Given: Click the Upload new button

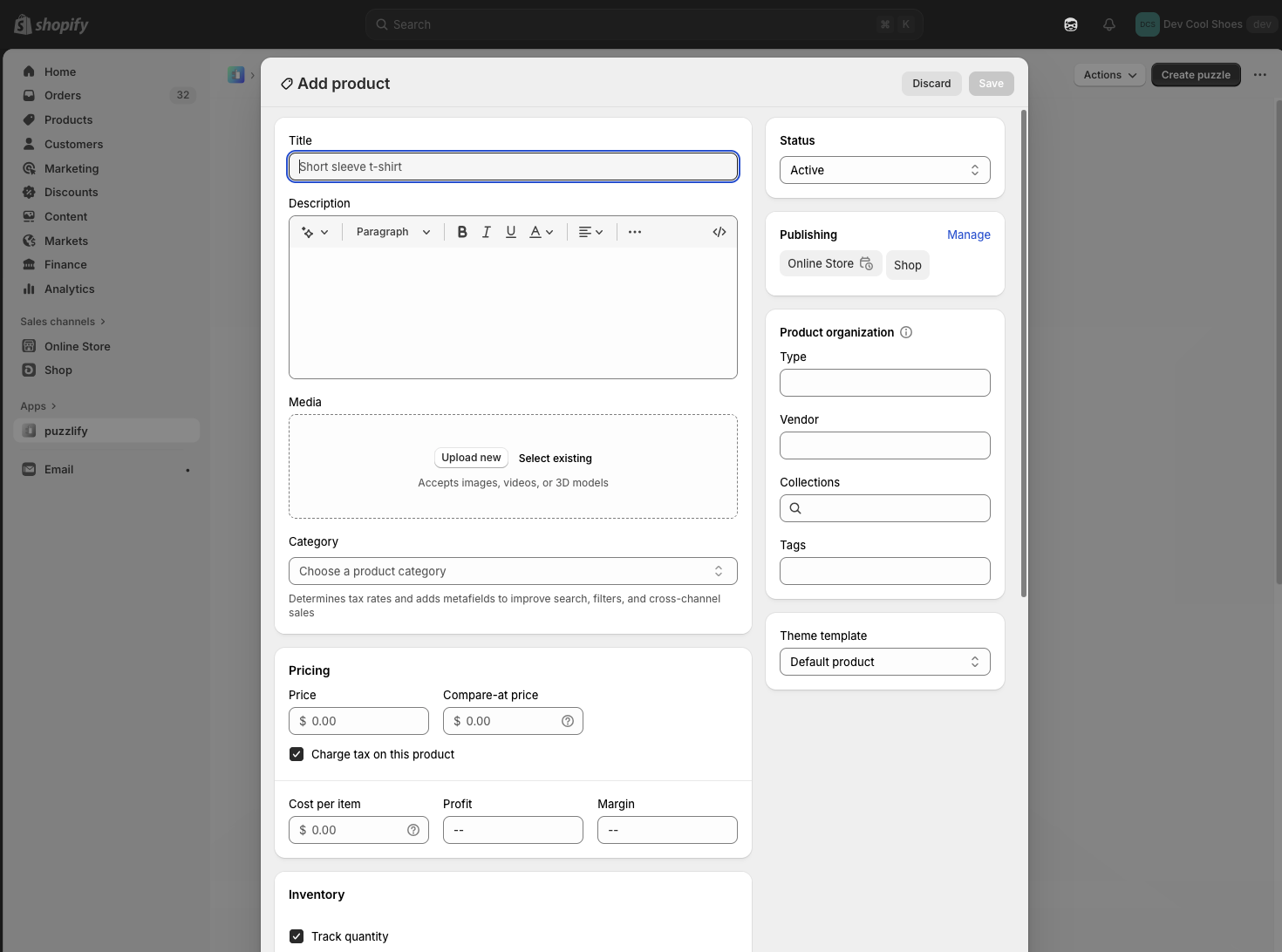Looking at the screenshot, I should coord(471,458).
